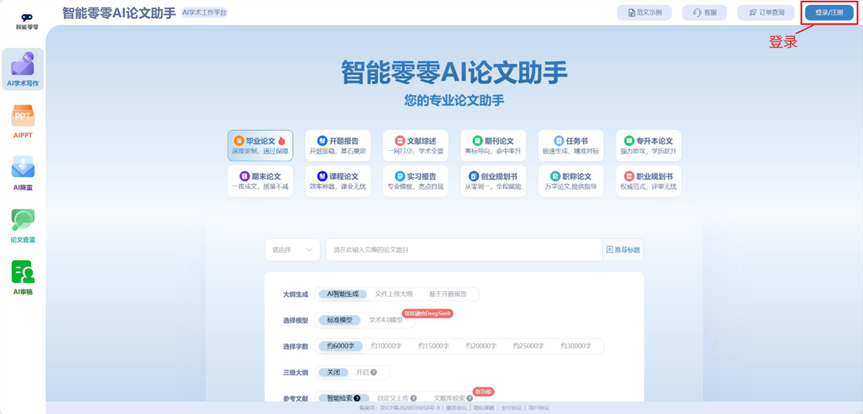
Task: Select 标准模型 model option
Action: (339, 320)
